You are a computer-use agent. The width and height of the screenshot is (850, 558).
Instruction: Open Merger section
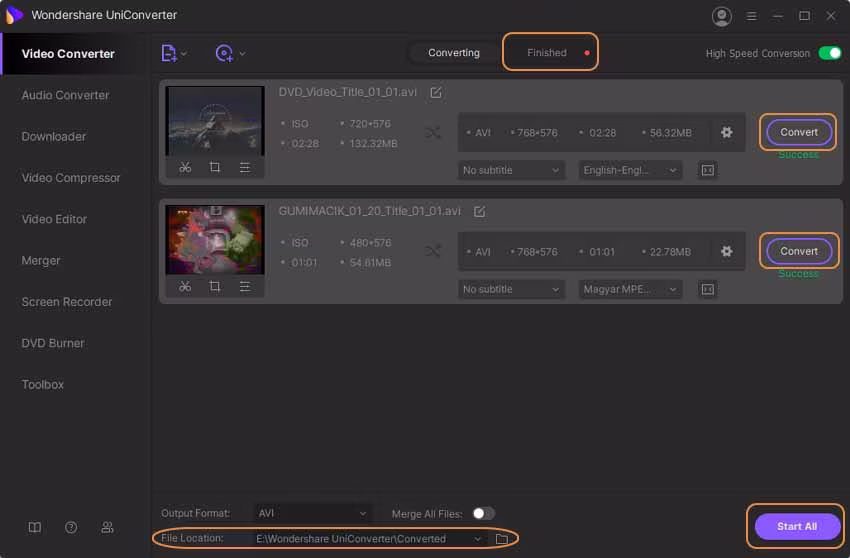point(41,260)
